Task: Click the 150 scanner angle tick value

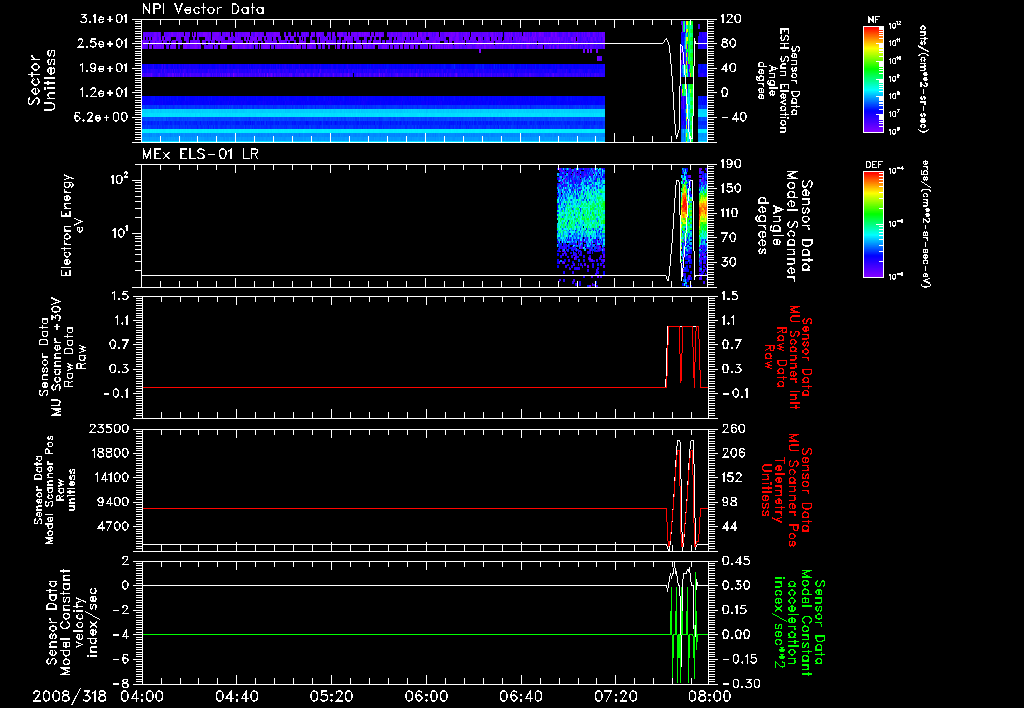Action: [x=733, y=188]
